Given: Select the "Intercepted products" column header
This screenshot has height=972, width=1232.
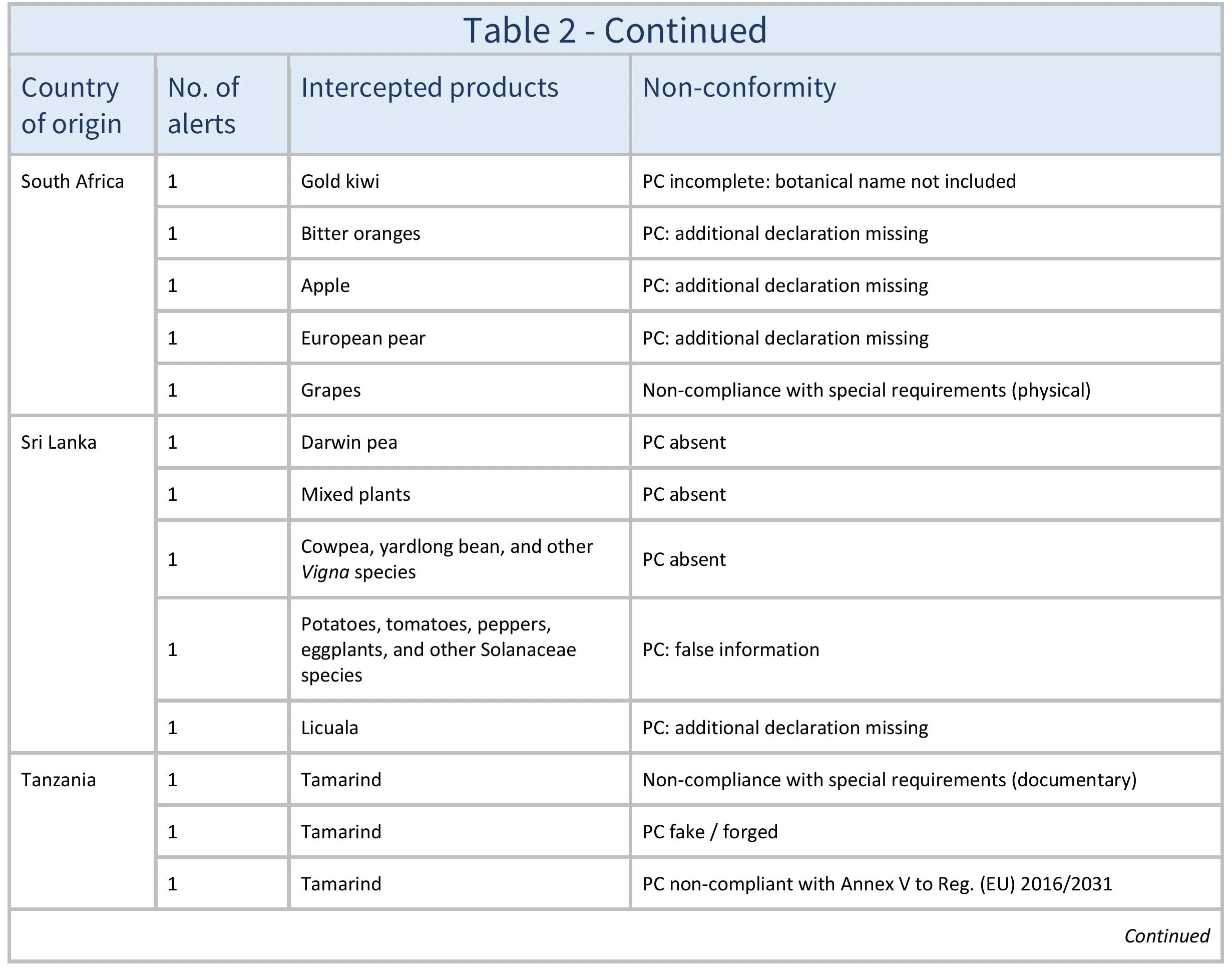Looking at the screenshot, I should 430,88.
